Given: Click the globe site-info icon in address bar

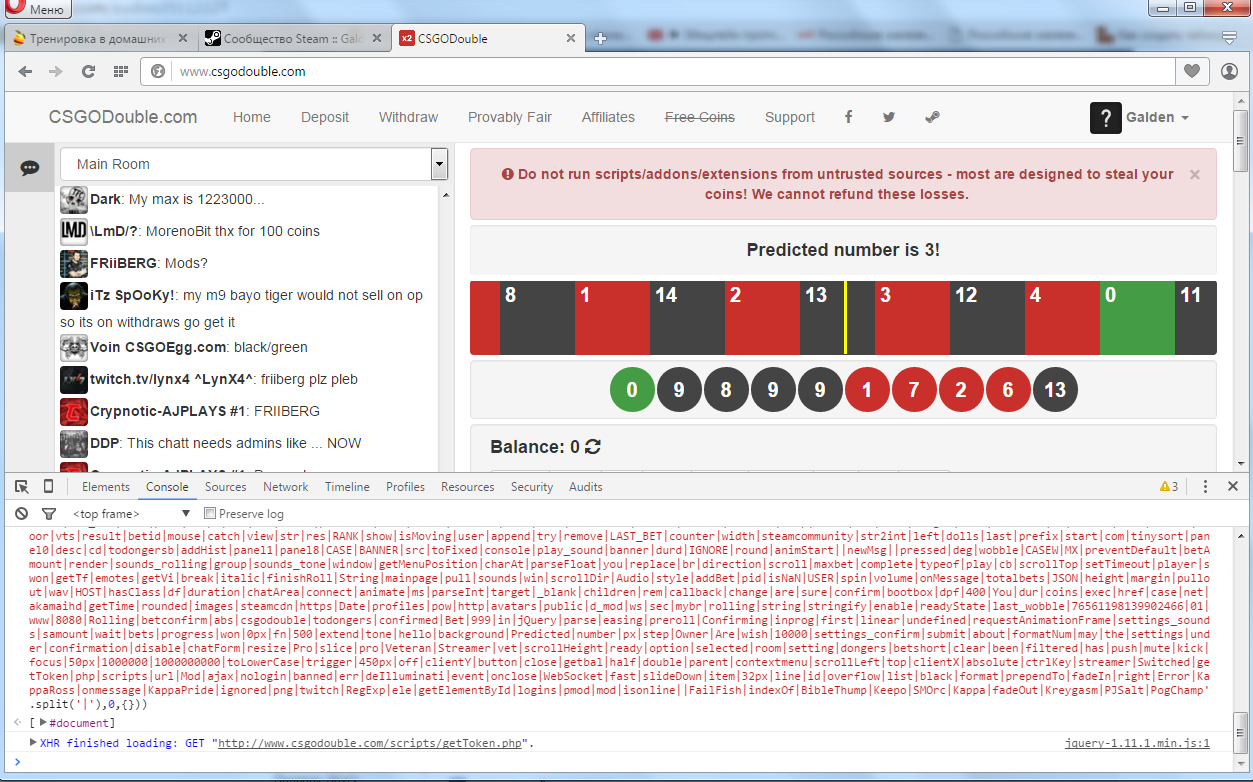Looking at the screenshot, I should 158,72.
